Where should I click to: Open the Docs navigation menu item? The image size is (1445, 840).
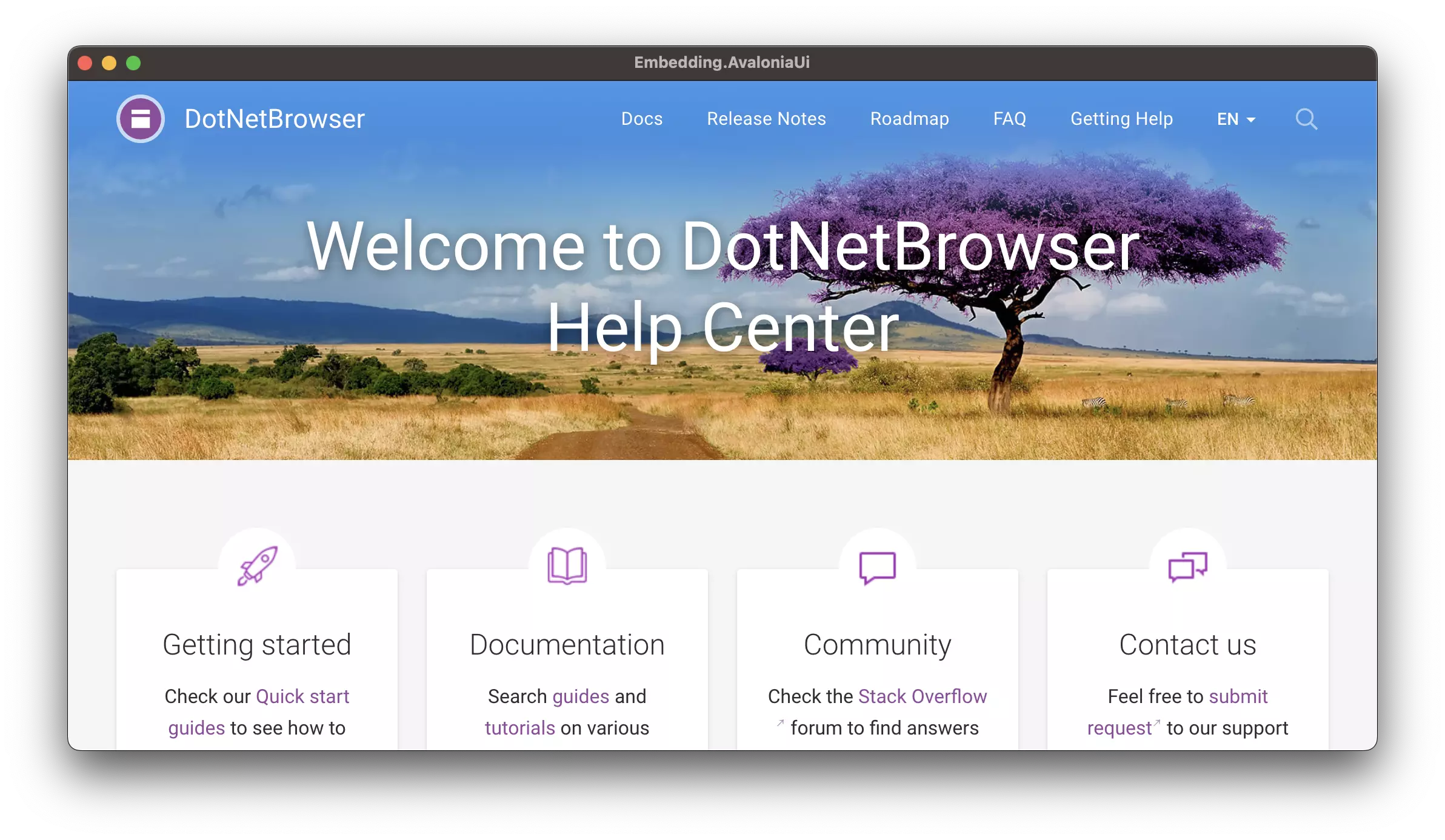[642, 119]
